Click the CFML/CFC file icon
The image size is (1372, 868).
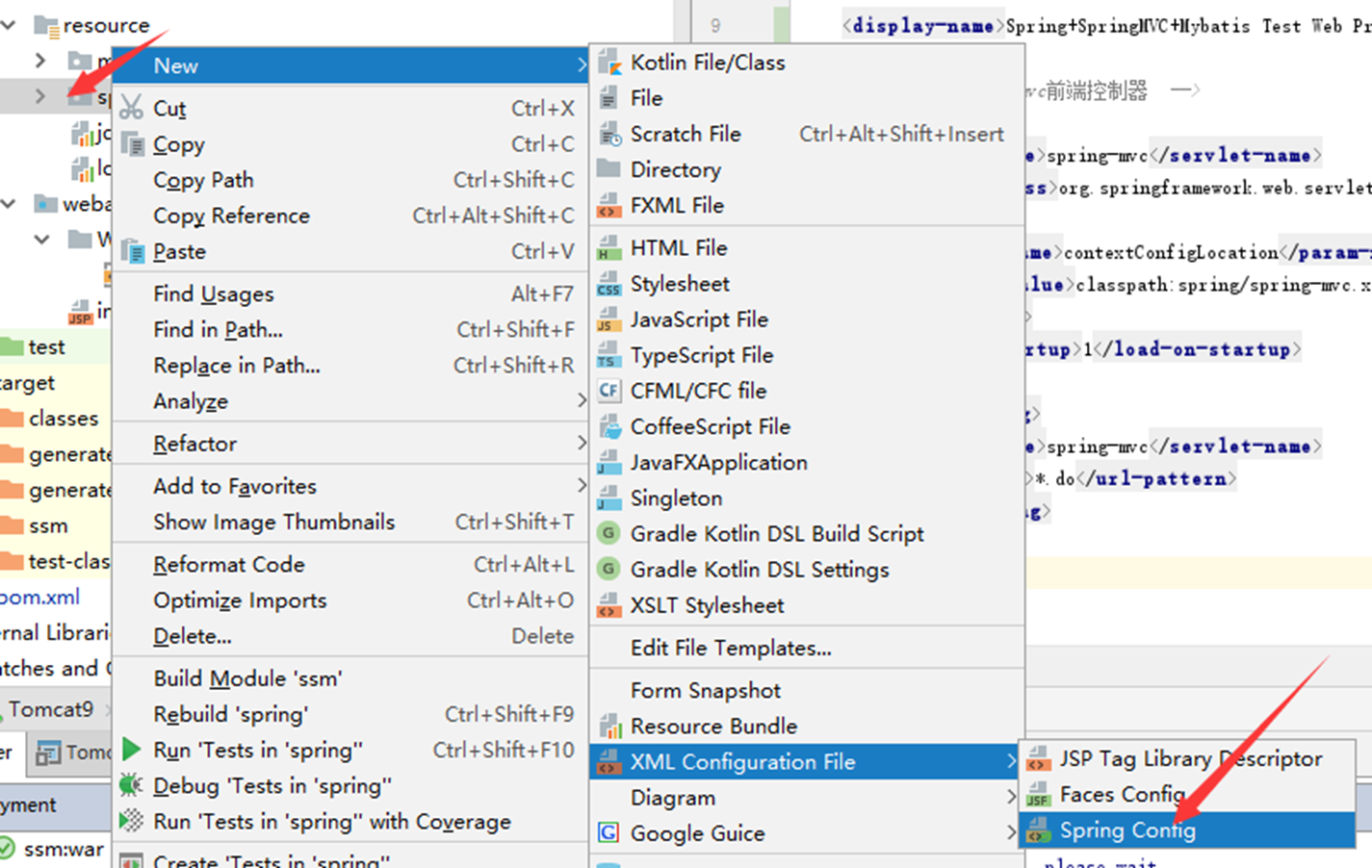pyautogui.click(x=608, y=391)
